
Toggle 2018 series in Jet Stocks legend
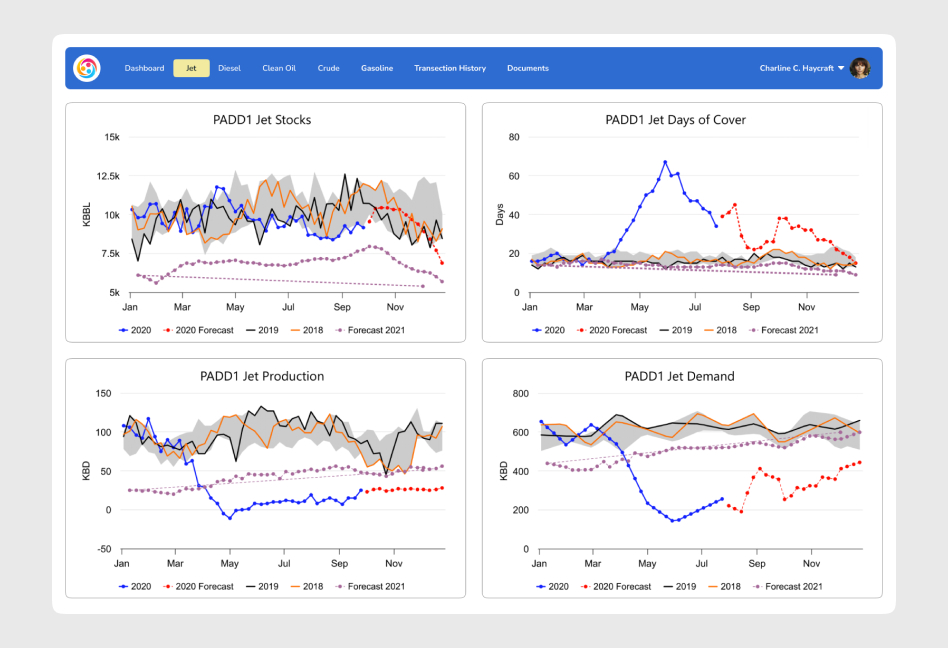[x=307, y=330]
